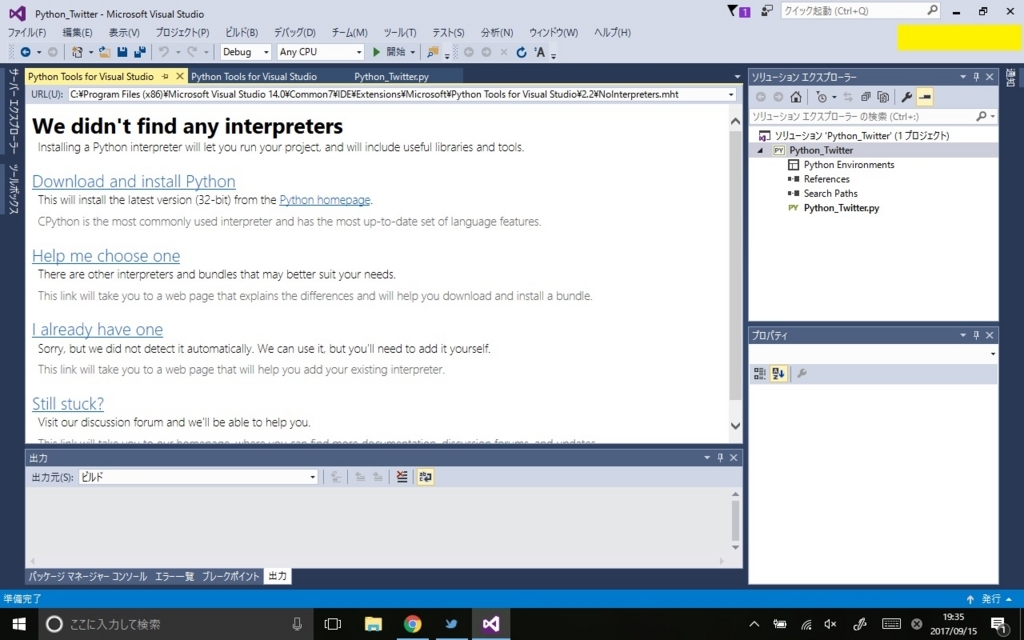Switch to パッケージ マネージャー コンソール tab
1024x640 pixels.
pos(88,576)
